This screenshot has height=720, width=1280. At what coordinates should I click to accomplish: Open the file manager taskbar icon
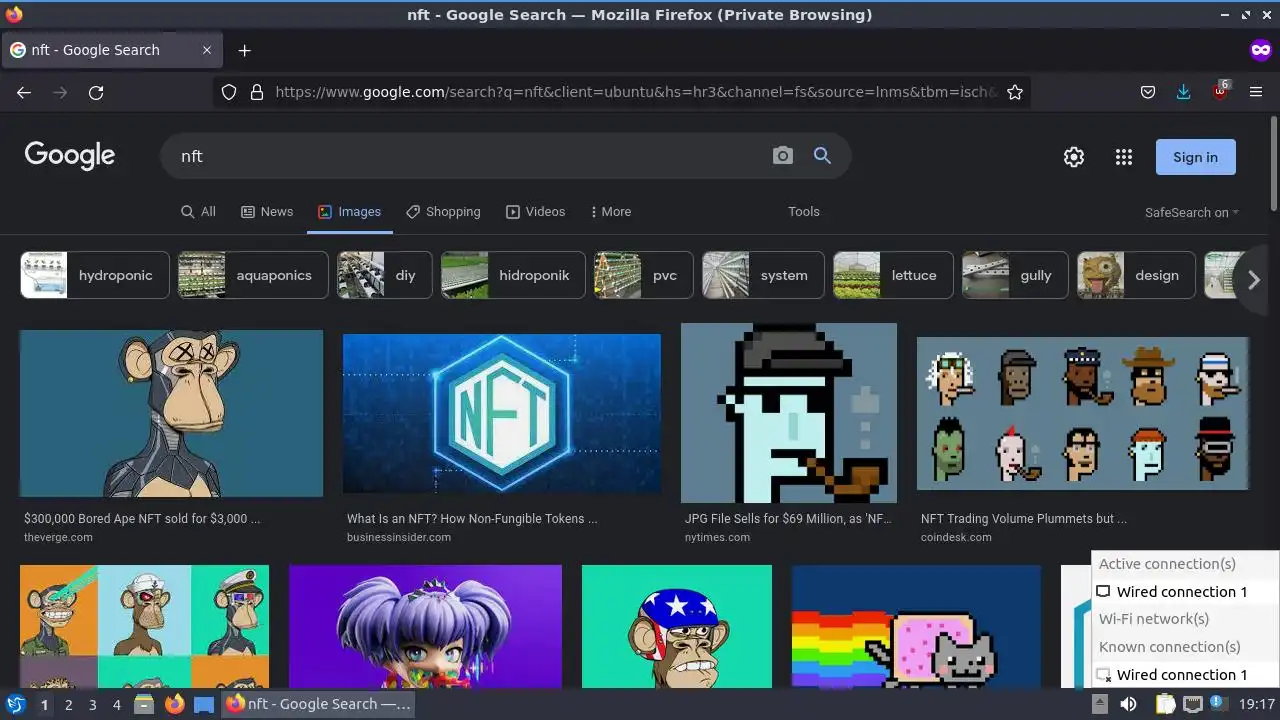[144, 704]
